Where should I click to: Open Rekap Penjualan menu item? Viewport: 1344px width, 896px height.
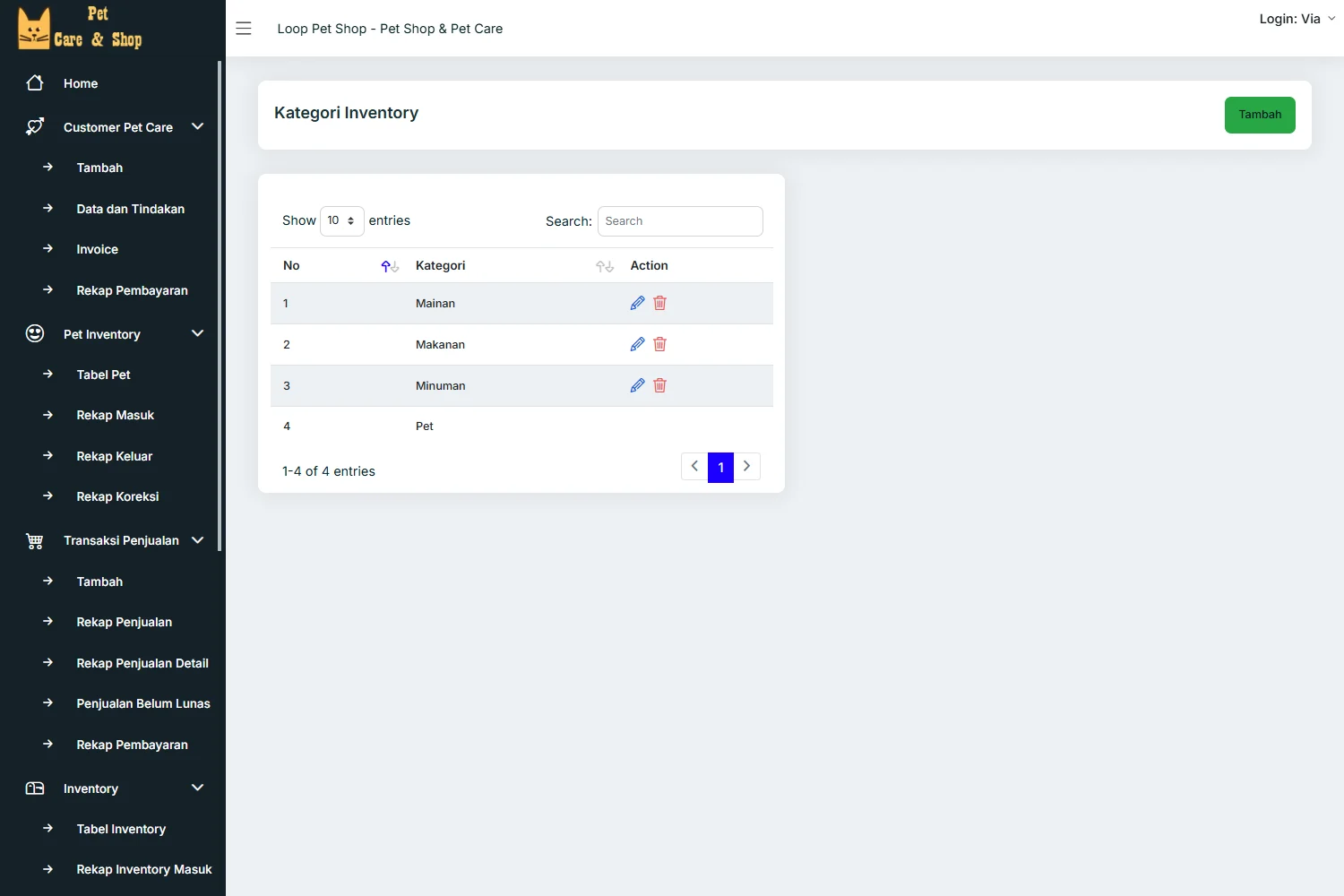coord(125,622)
